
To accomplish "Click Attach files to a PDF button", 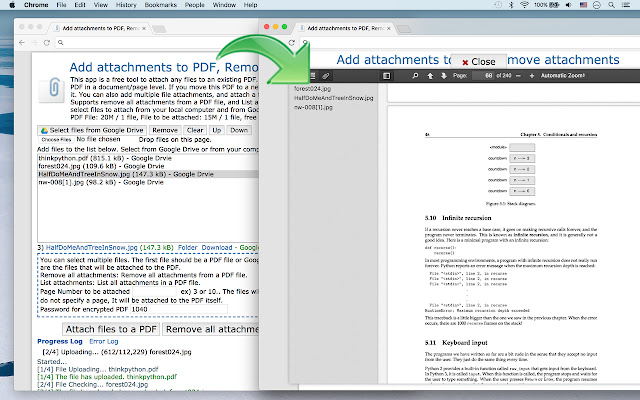I will 111,329.
